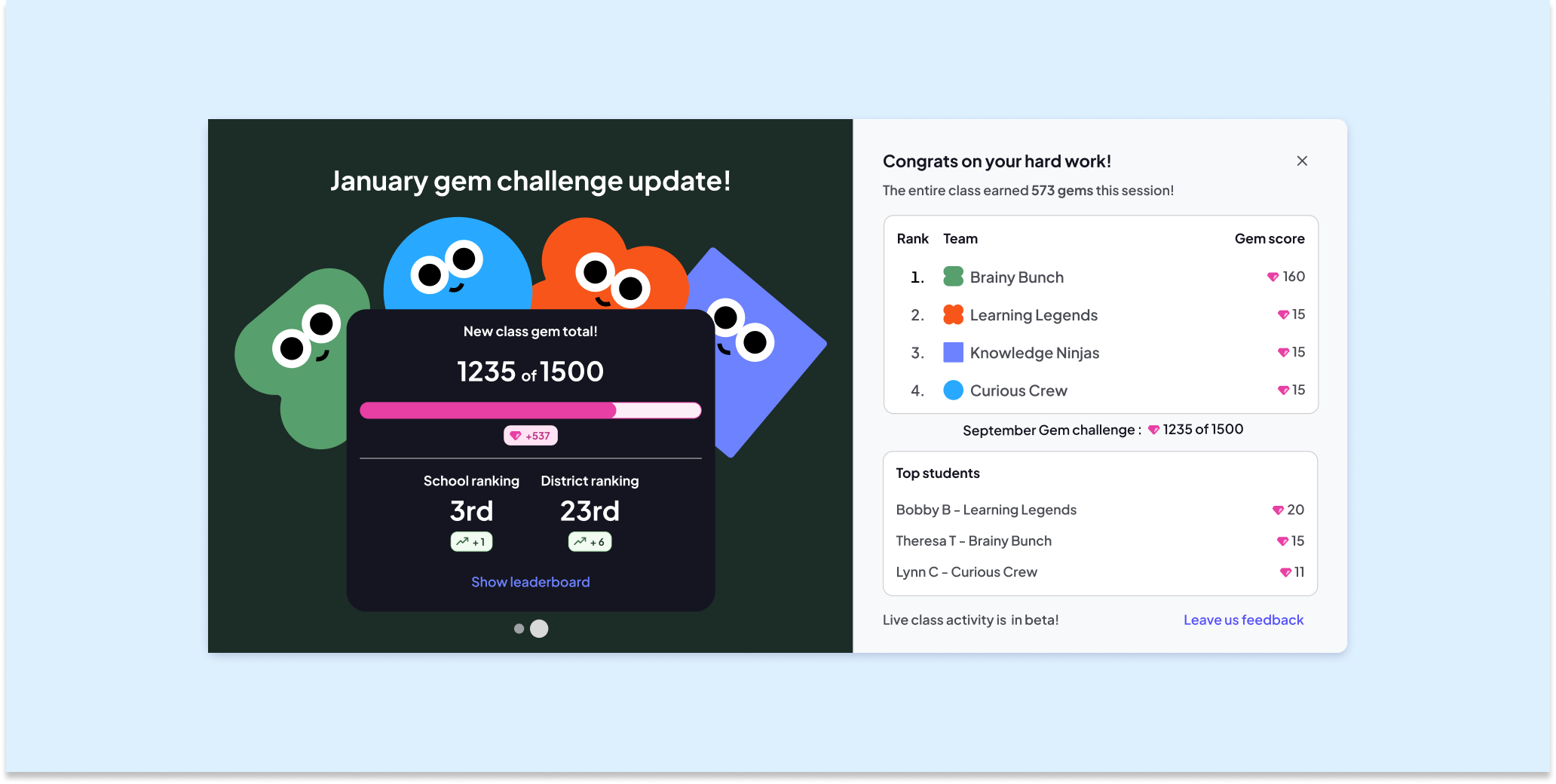The image size is (1556, 784).
Task: Click the Team column header
Action: point(960,239)
